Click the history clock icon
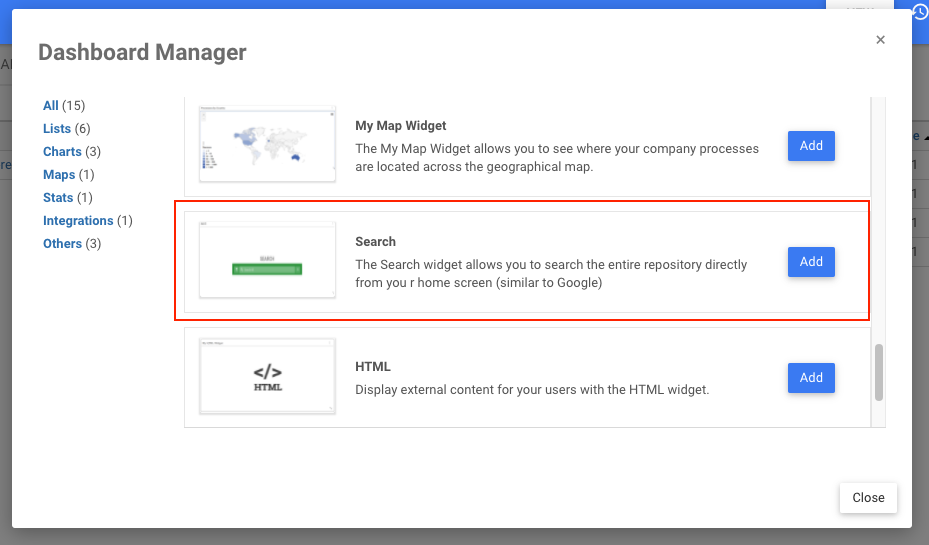The image size is (929, 545). coord(920,12)
